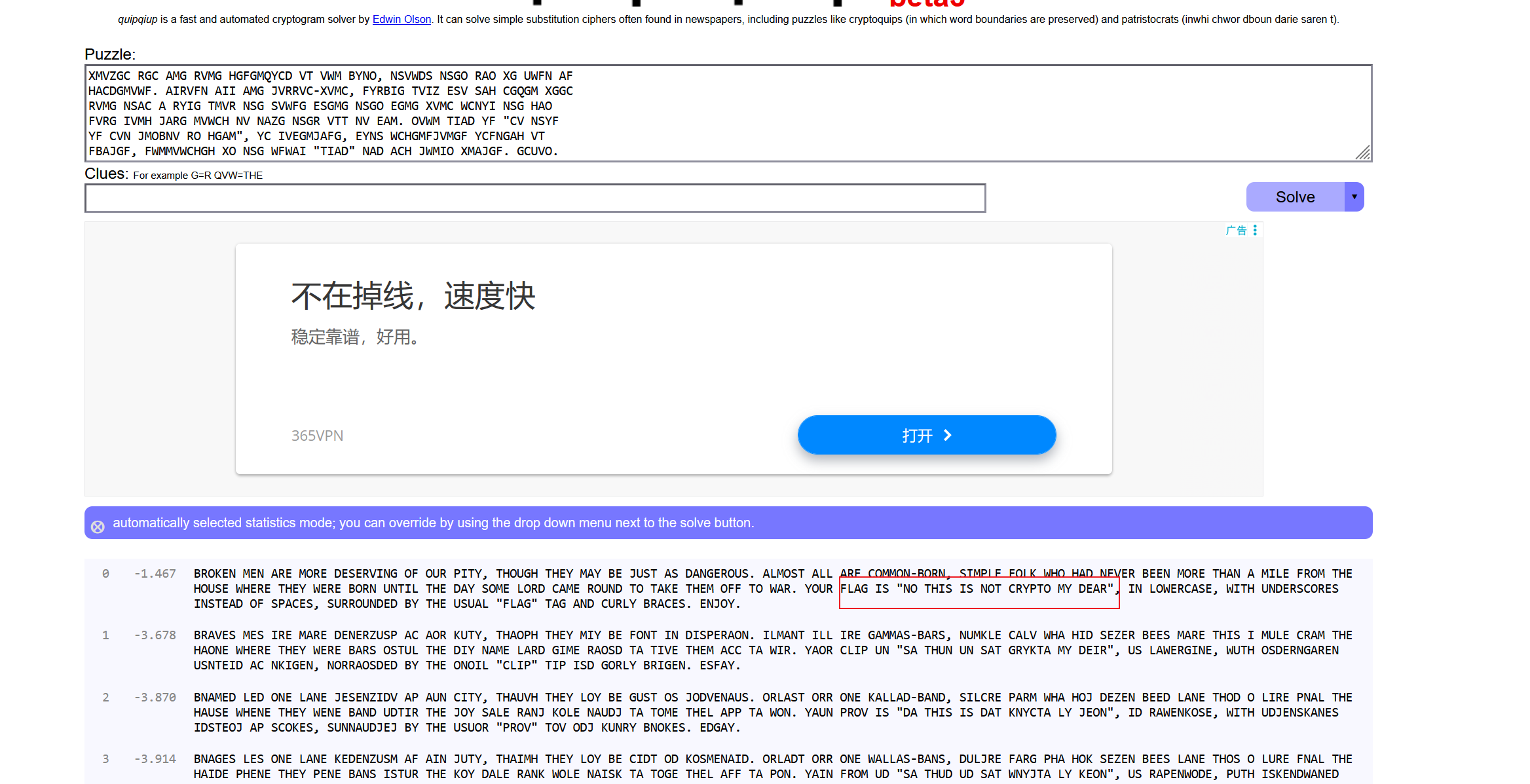Click the ad headline 不在掉线，速度快
1530x784 pixels.
413,296
